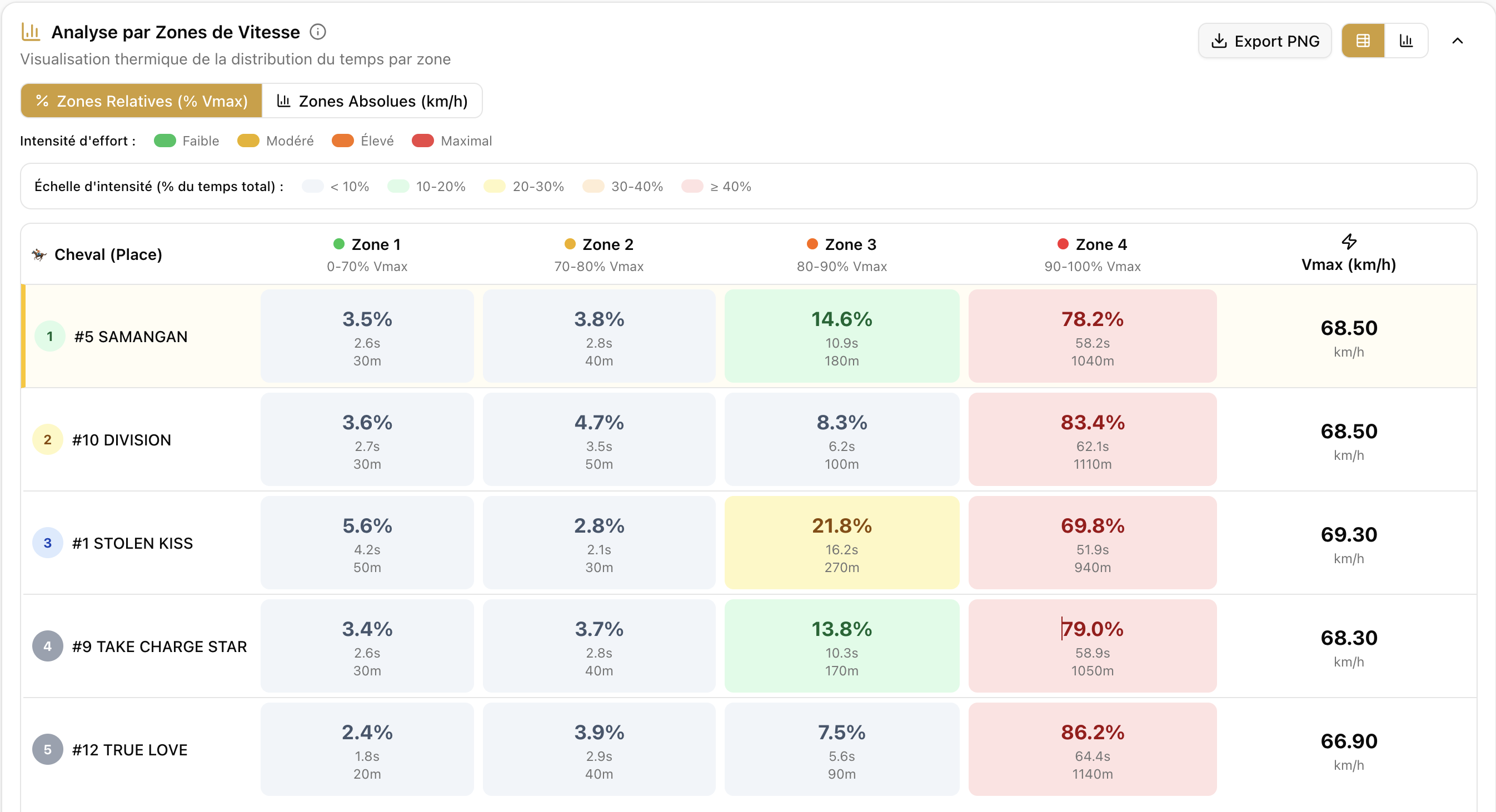Viewport: 1496px width, 812px height.
Task: Click the title Analyse par Zones de Vitesse
Action: pyautogui.click(x=176, y=32)
